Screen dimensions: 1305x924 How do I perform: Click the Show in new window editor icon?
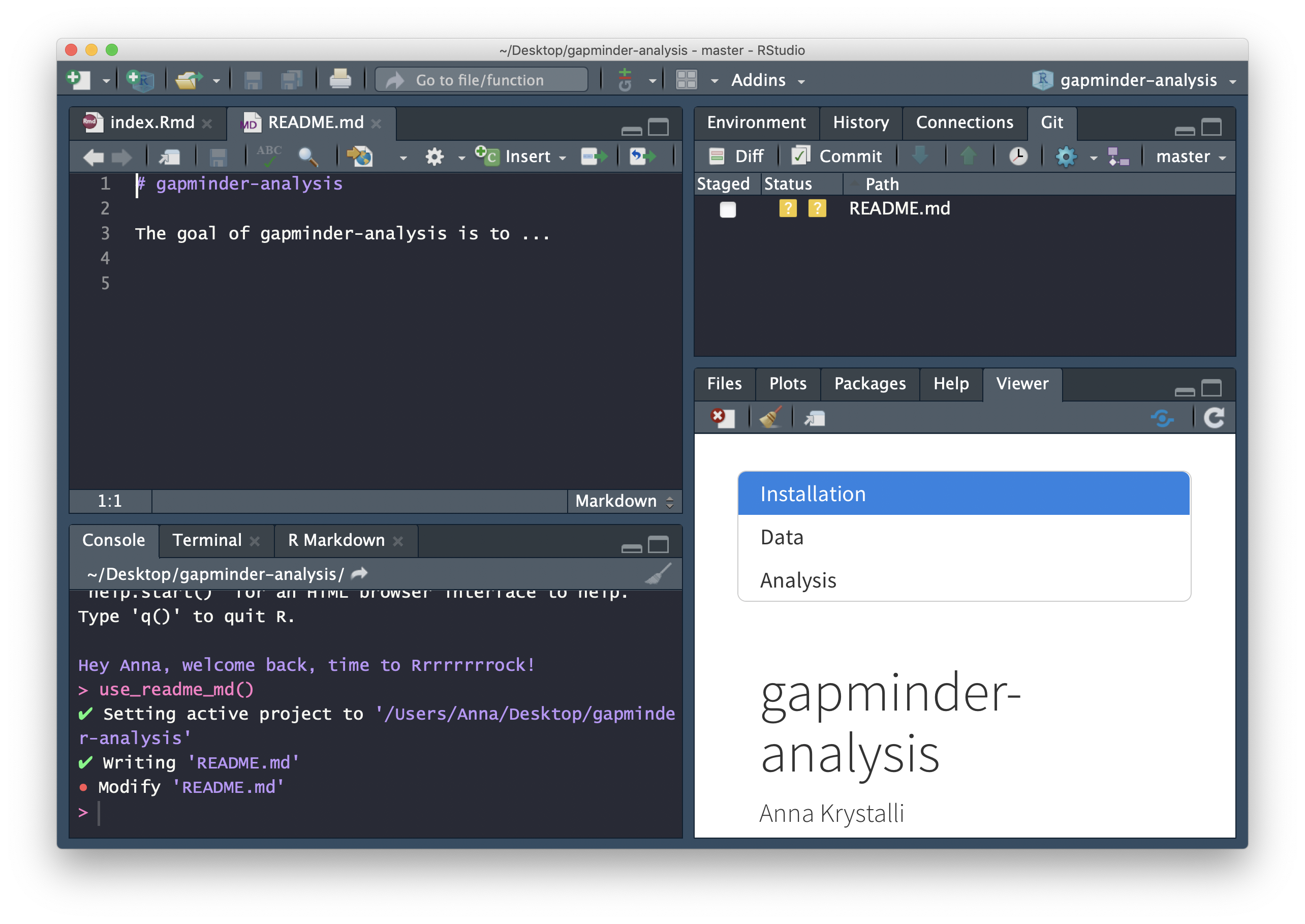tap(170, 157)
